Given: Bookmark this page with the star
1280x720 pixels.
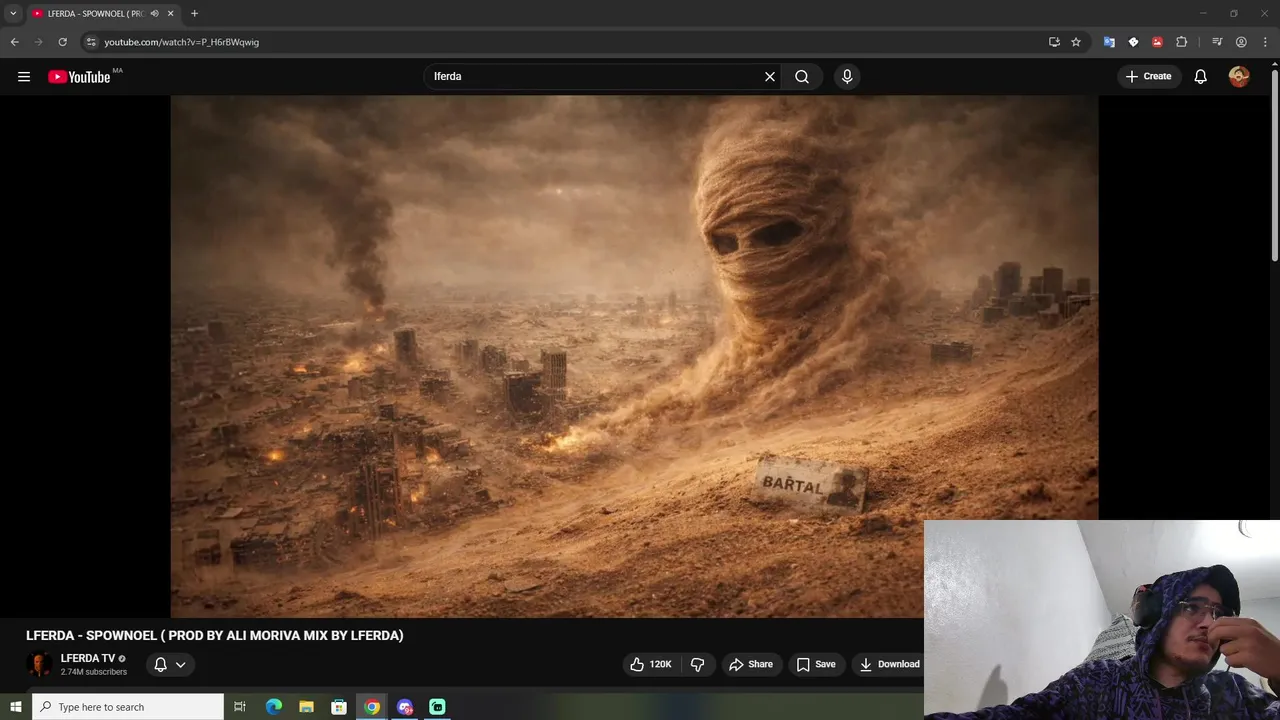Looking at the screenshot, I should tap(1076, 42).
